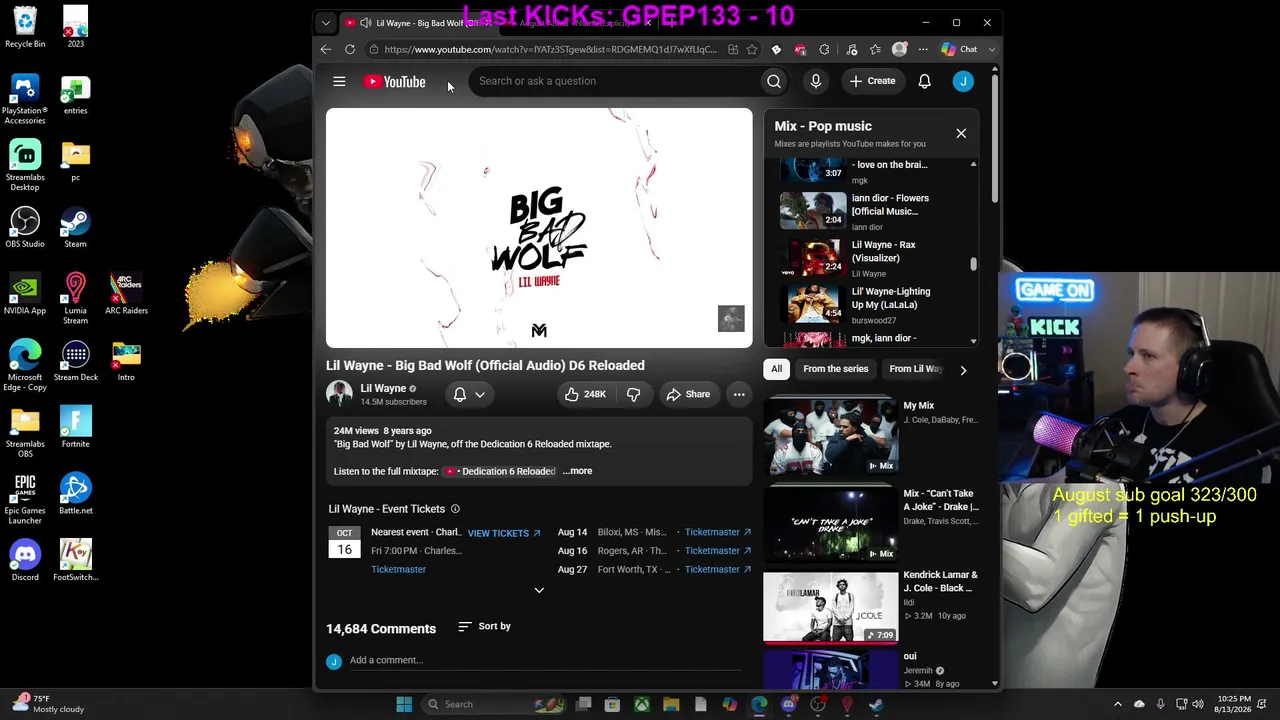The width and height of the screenshot is (1280, 720).
Task: Share the Big Bad Wolf video
Action: tap(688, 395)
